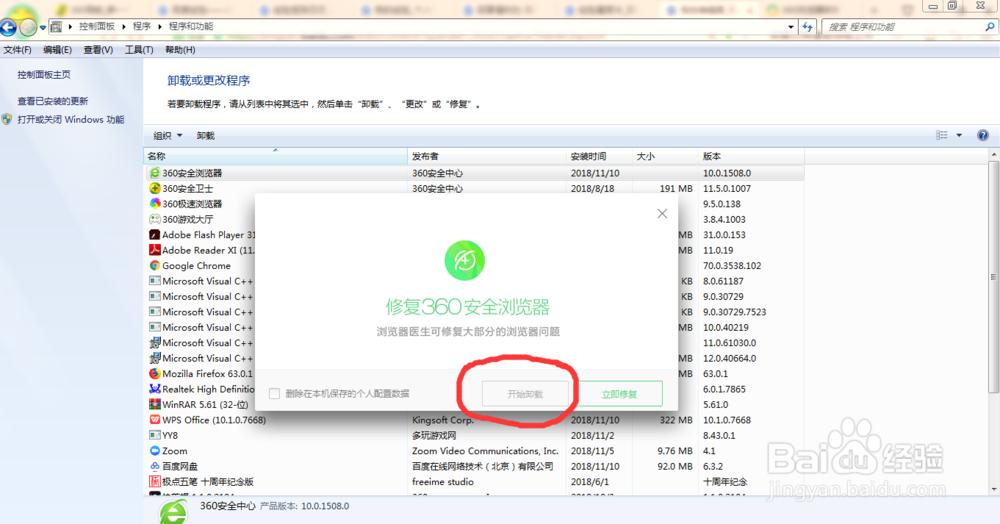Click the list vertical scrollbar thumb
Image resolution: width=1000 pixels, height=524 pixels.
[993, 277]
